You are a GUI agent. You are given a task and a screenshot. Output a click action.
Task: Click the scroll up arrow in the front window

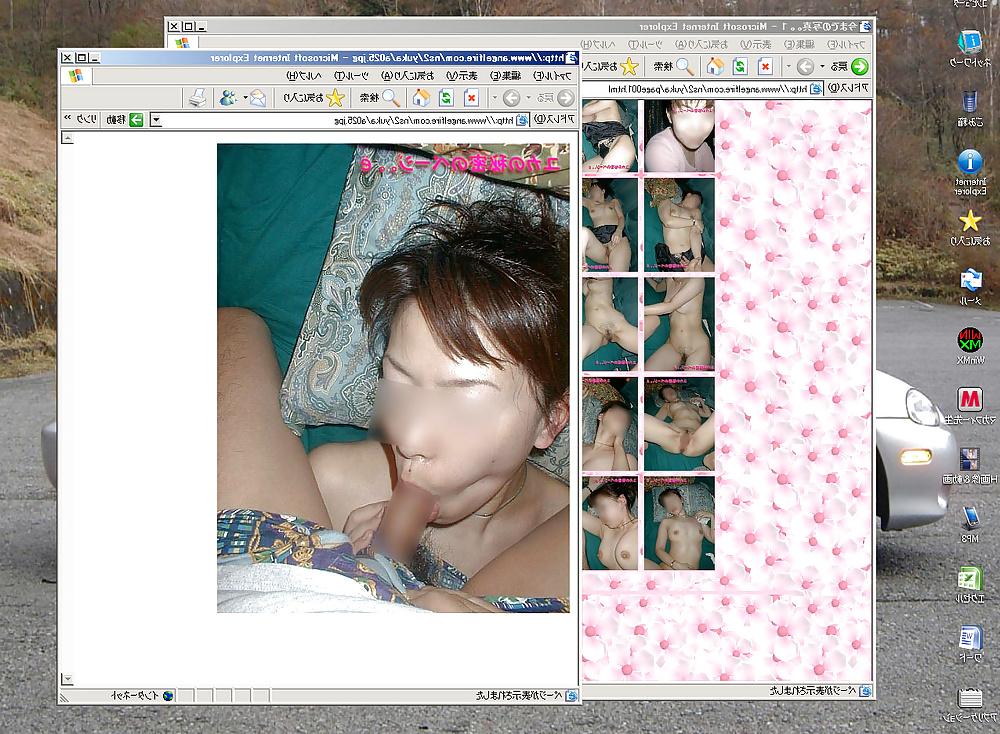pyautogui.click(x=67, y=138)
